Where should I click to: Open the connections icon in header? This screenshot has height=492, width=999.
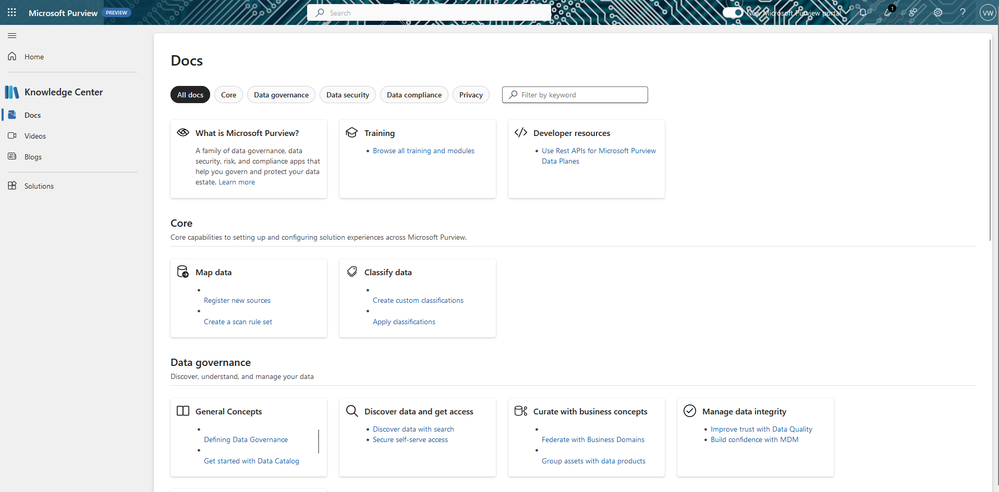click(x=913, y=12)
